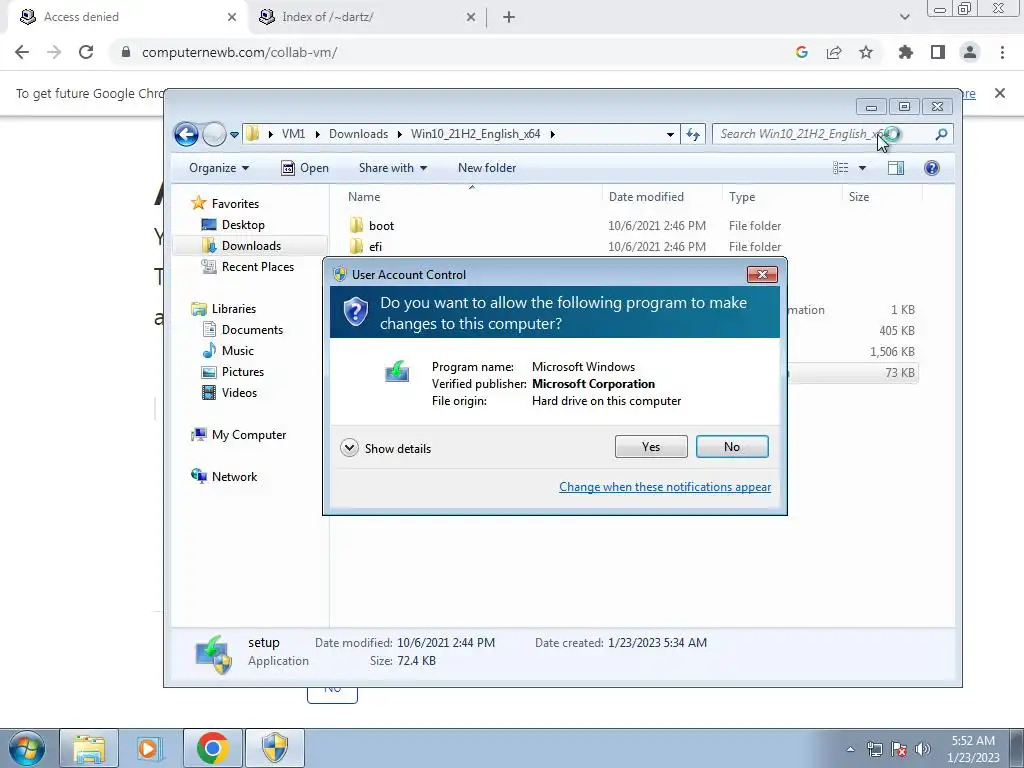The image size is (1024, 768).
Task: Open address bar previous locations dropdown
Action: point(670,135)
